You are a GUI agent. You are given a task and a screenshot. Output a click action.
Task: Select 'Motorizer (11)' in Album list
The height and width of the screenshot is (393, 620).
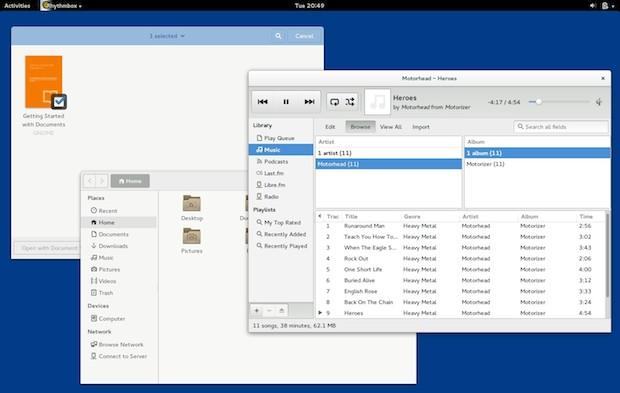pyautogui.click(x=537, y=164)
